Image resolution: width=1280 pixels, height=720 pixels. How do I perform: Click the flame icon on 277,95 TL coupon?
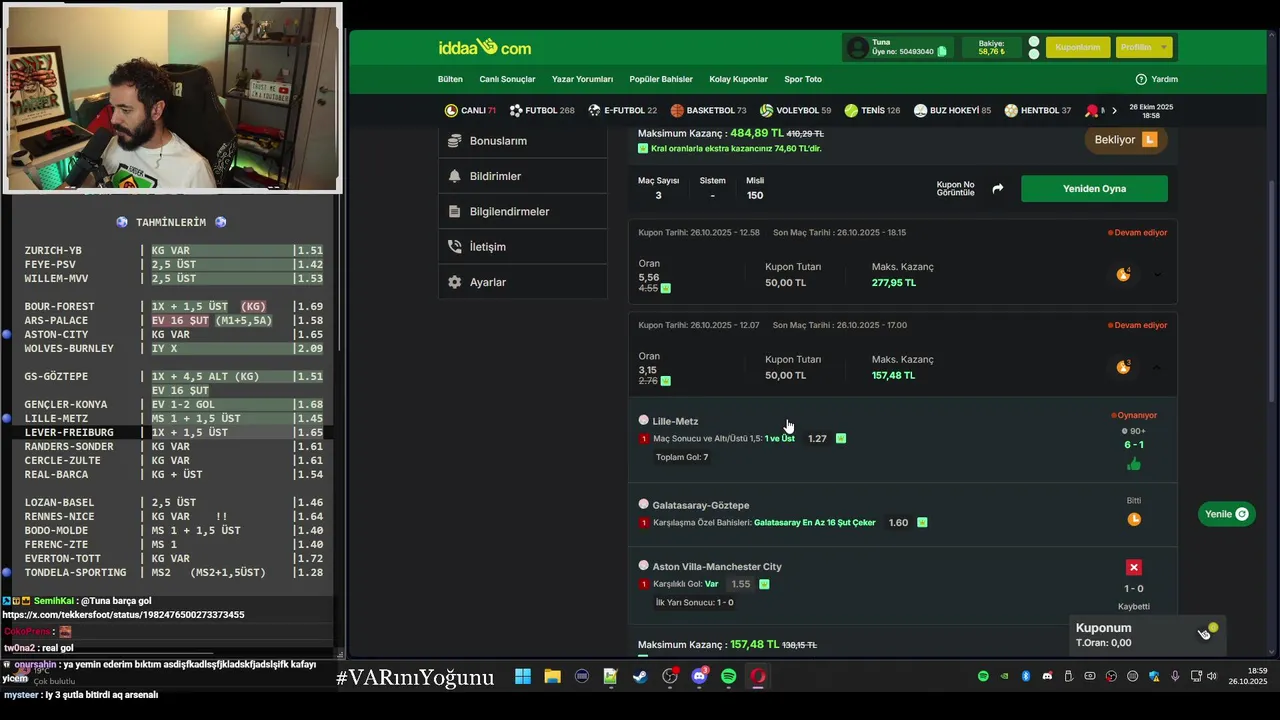click(x=1124, y=274)
